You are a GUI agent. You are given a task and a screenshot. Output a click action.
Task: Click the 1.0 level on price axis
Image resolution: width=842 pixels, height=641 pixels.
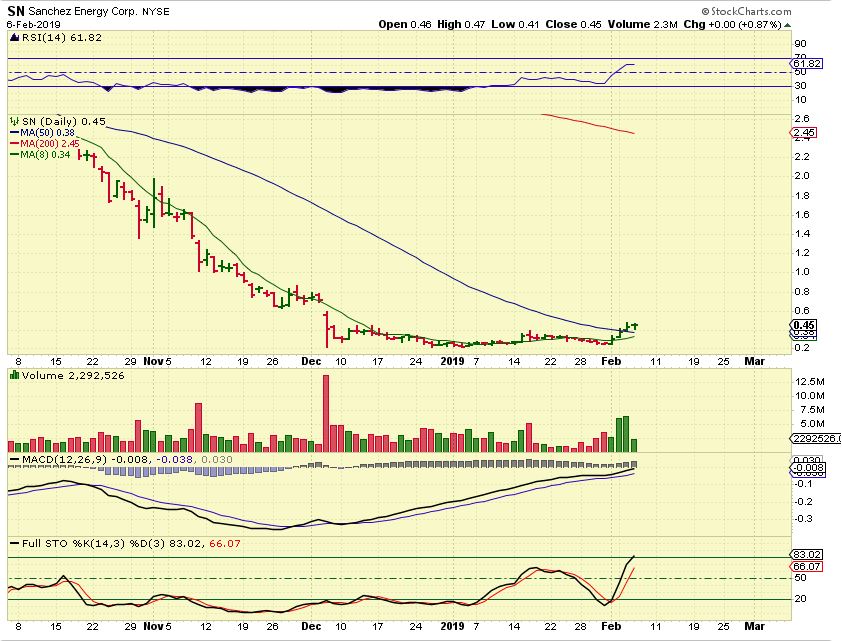coord(802,272)
